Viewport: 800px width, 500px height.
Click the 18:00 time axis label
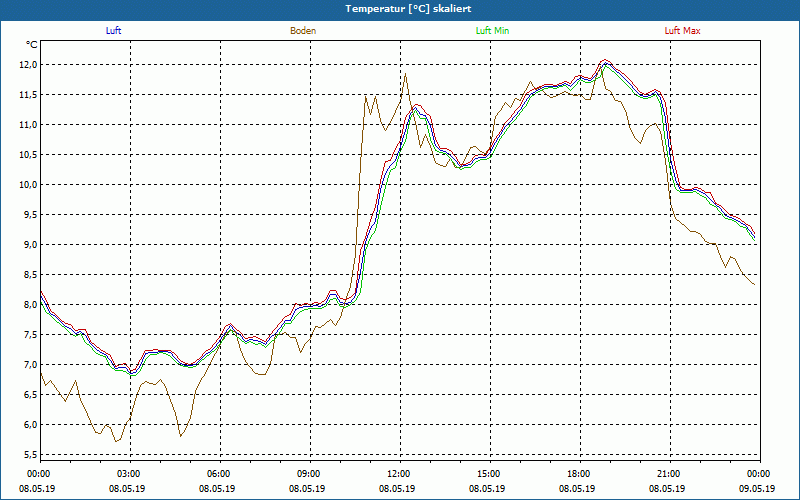[577, 474]
